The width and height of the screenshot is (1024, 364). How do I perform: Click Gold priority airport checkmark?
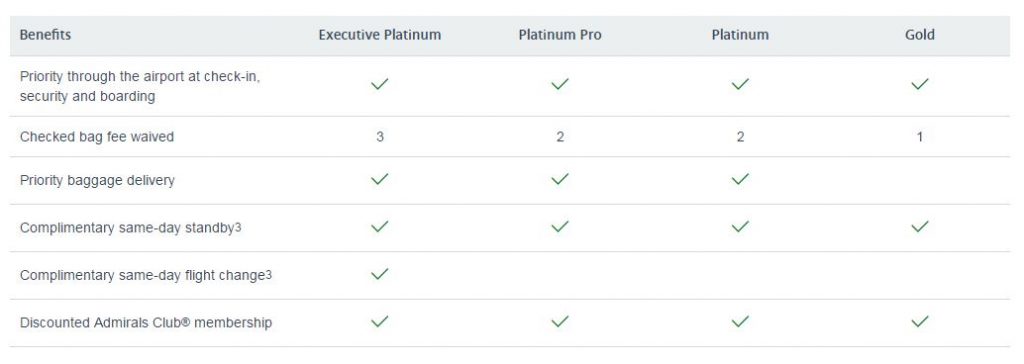(920, 84)
